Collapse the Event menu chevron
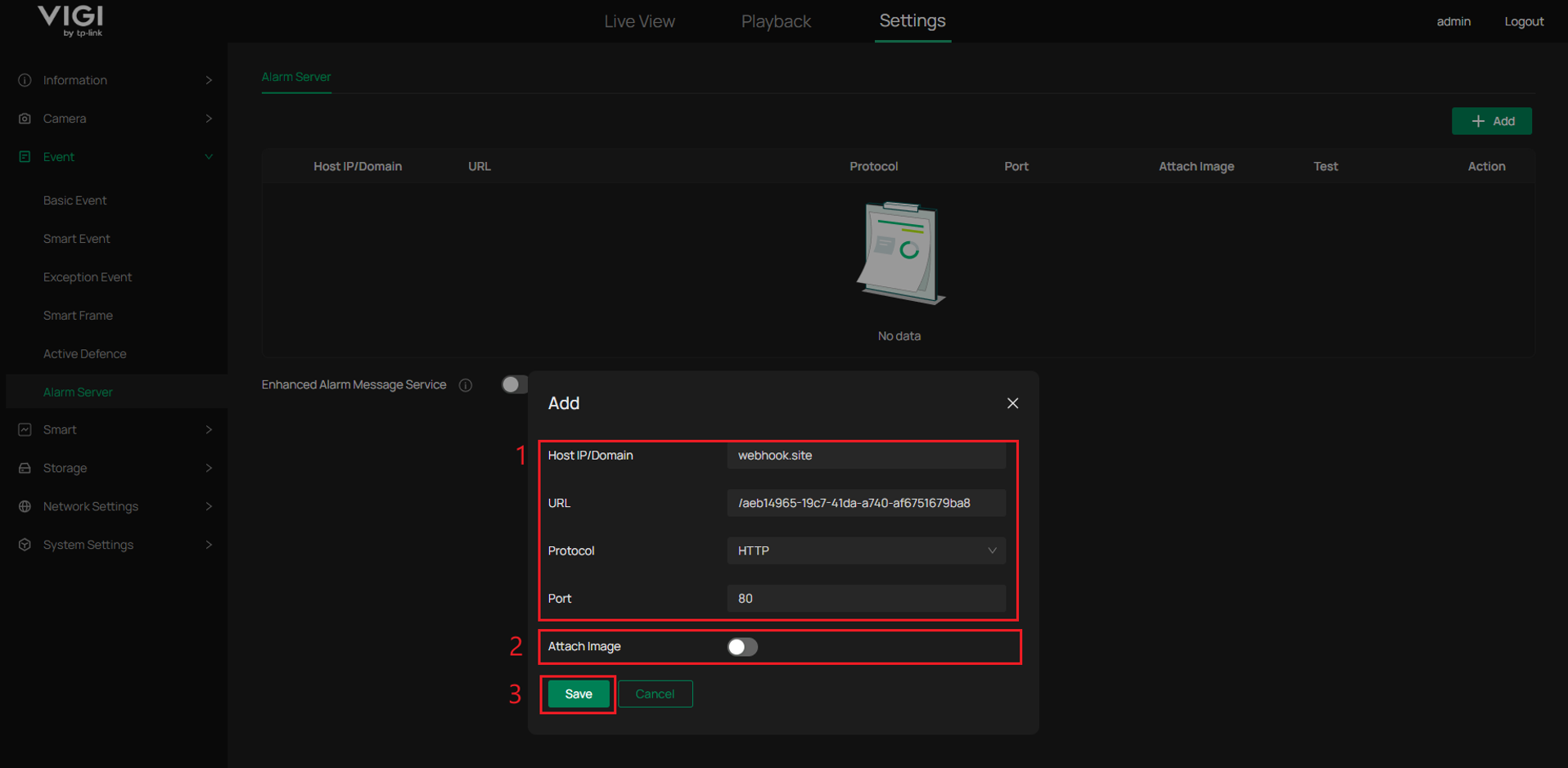The height and width of the screenshot is (768, 1568). point(209,157)
